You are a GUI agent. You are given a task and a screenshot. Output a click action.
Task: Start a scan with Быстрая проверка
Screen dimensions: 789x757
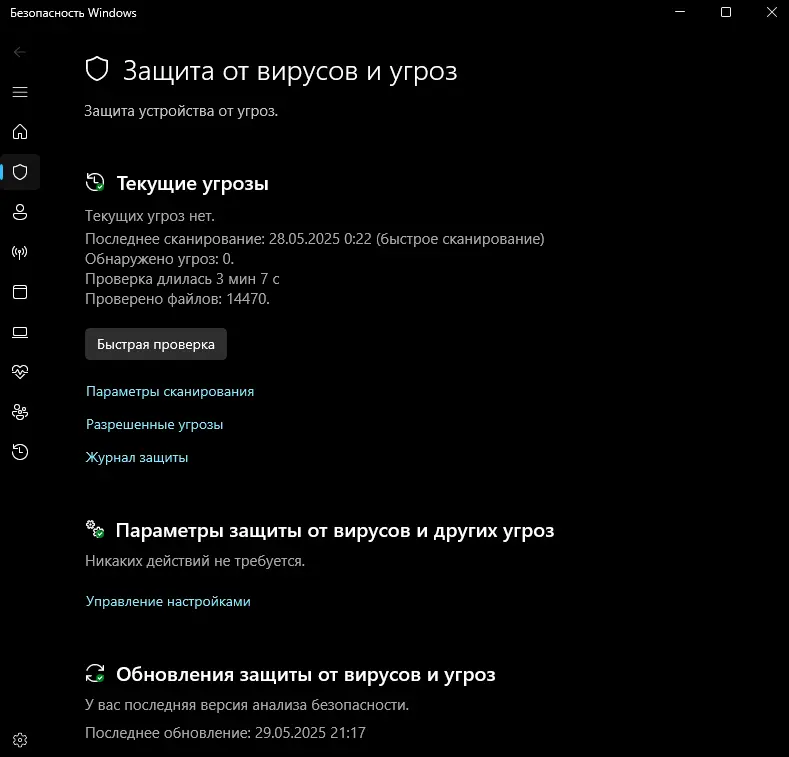click(155, 344)
